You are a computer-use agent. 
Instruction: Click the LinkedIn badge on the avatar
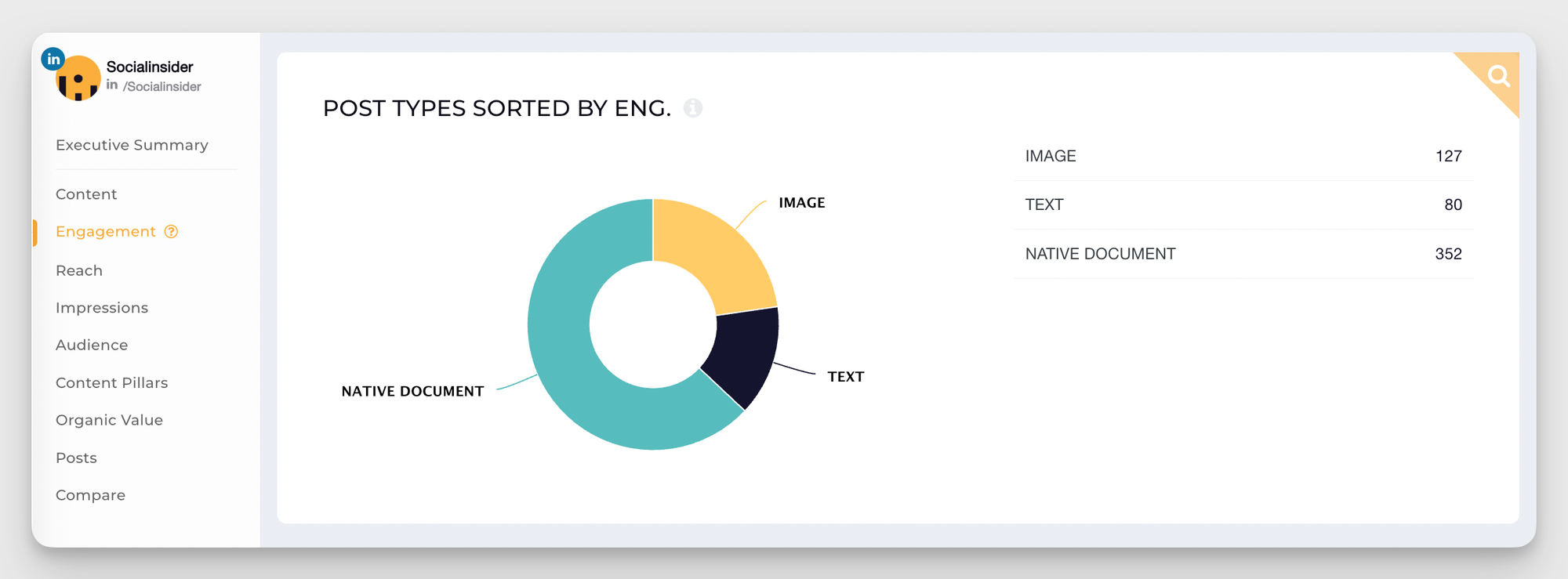(53, 59)
